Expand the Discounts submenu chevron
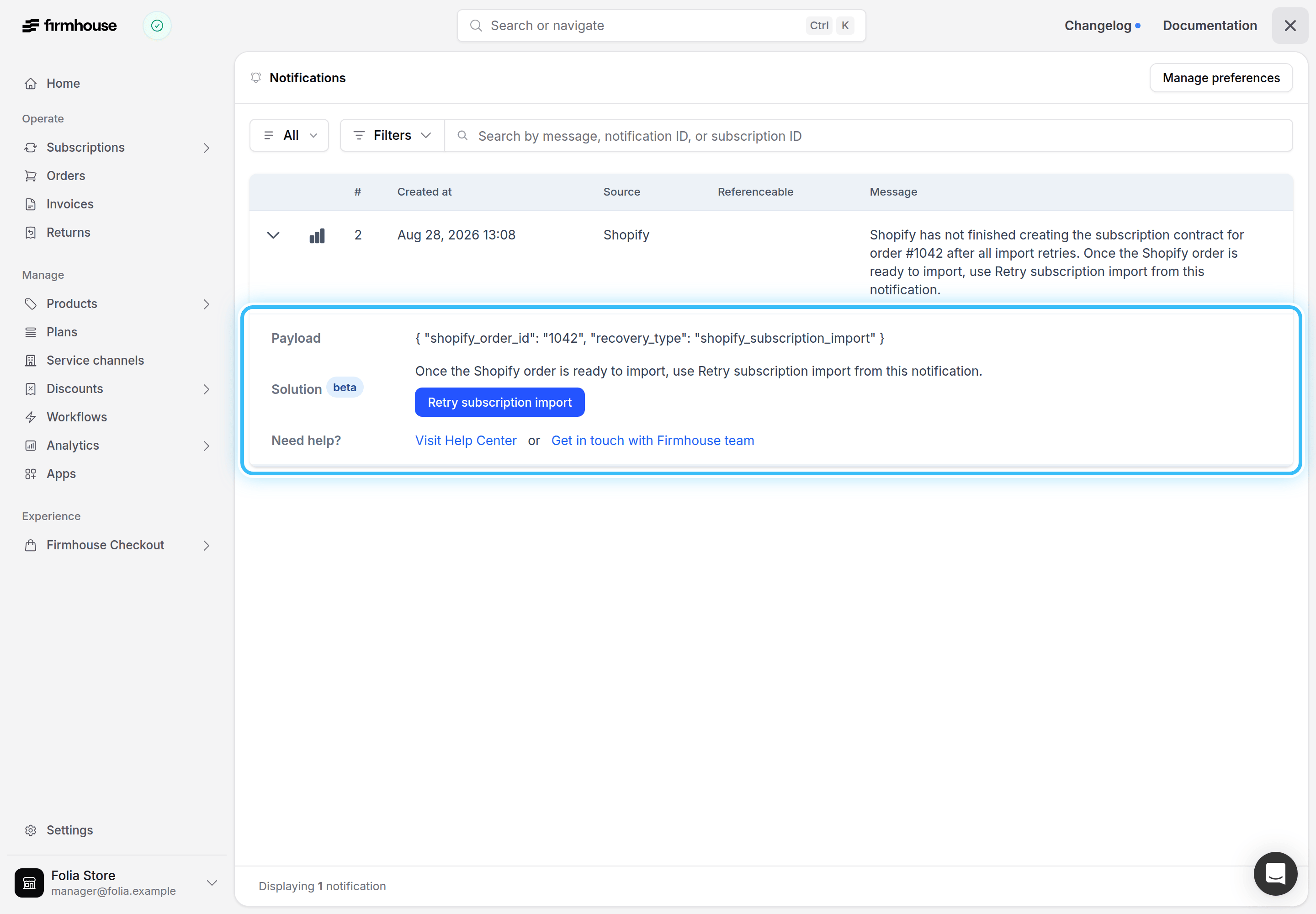 coord(206,389)
